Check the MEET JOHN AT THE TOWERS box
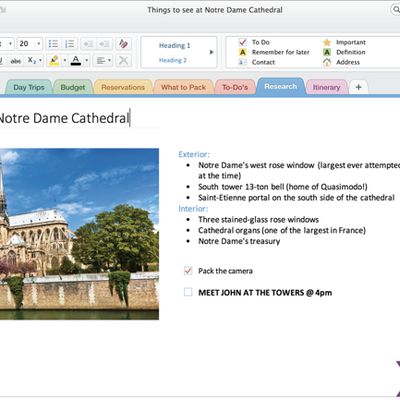This screenshot has width=400, height=400. tap(188, 292)
